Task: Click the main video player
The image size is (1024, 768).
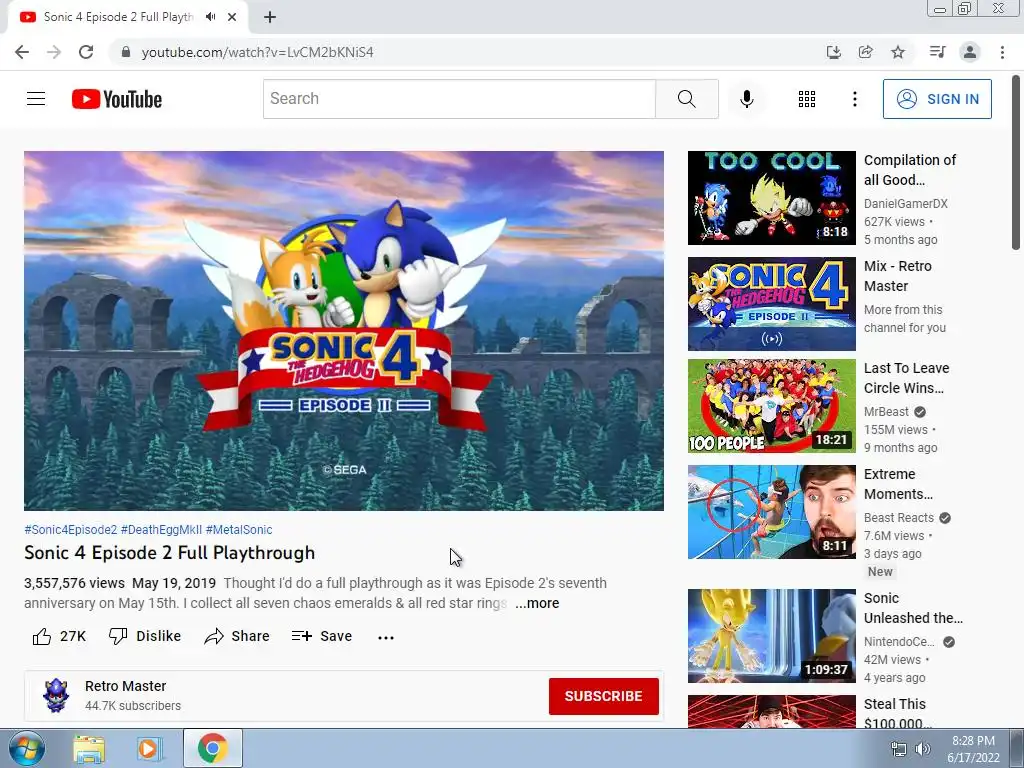Action: tap(344, 330)
